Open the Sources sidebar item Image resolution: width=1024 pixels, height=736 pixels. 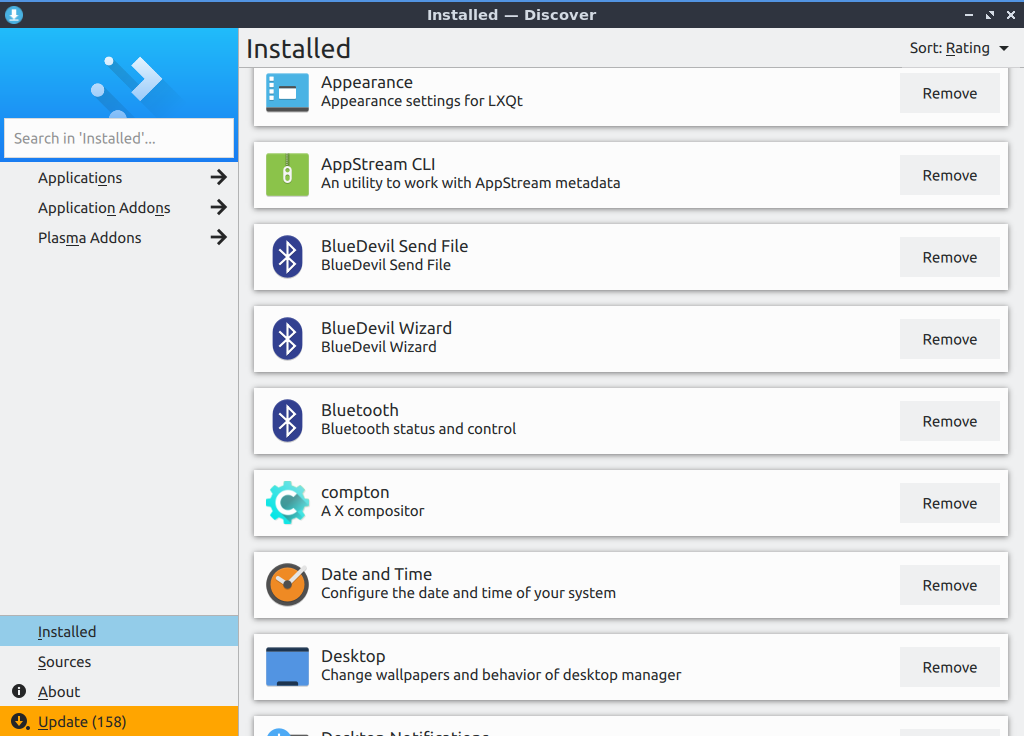coord(64,662)
